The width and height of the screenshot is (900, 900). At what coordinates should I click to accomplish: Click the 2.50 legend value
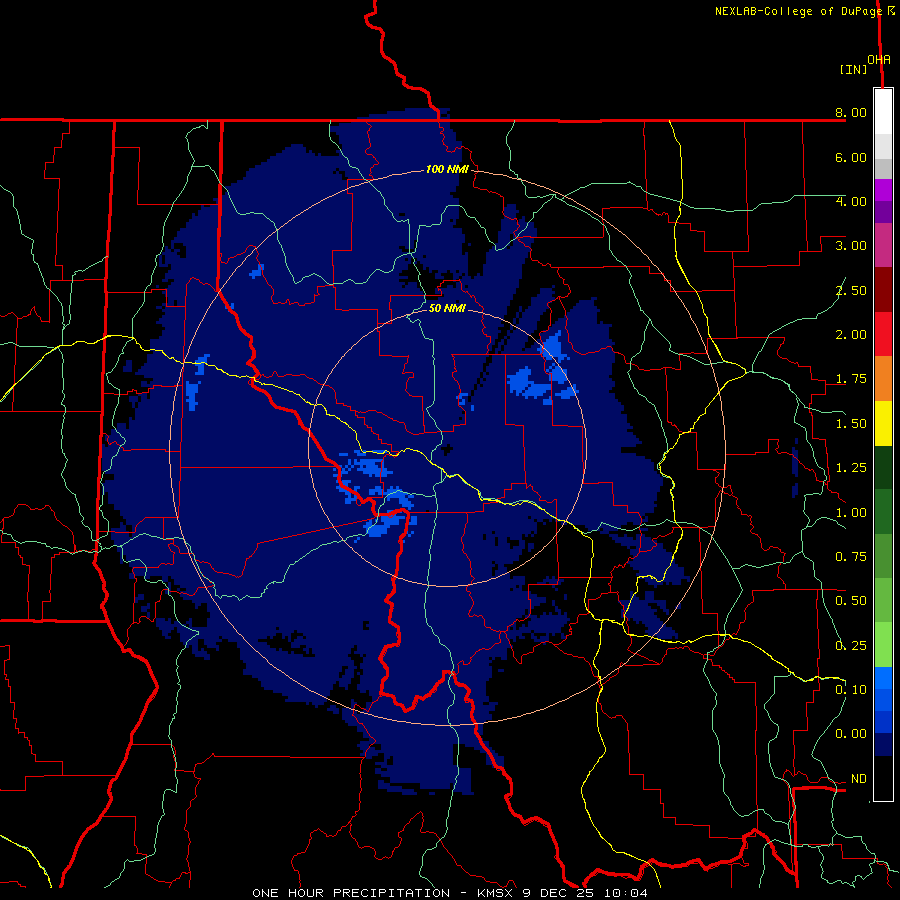(851, 290)
